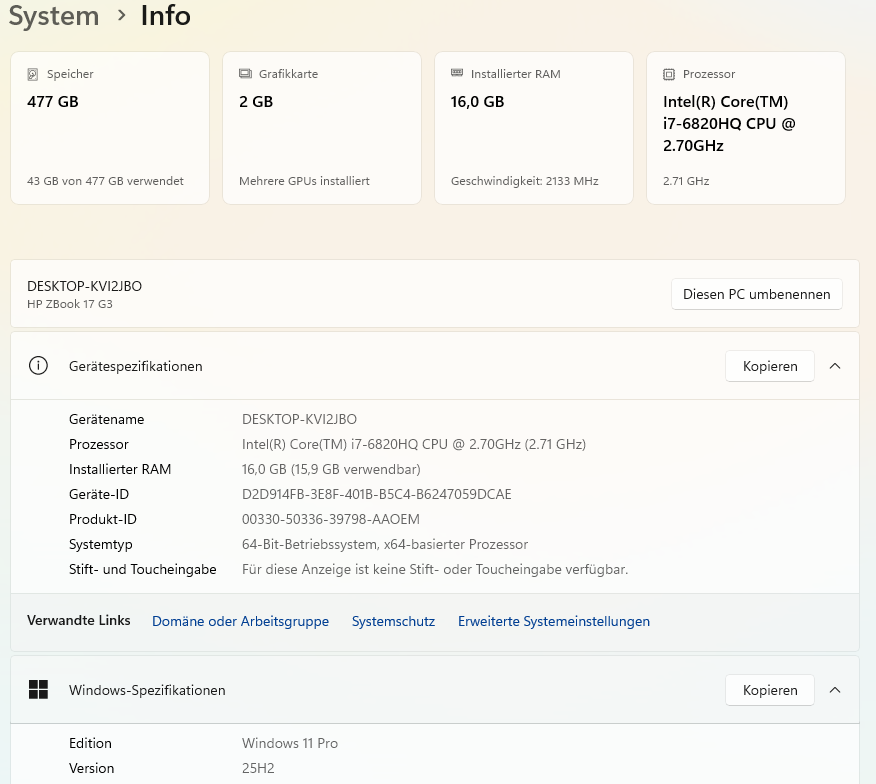Click the text 43 GB von 477 GB verwendet
Image resolution: width=876 pixels, height=784 pixels.
pos(105,181)
